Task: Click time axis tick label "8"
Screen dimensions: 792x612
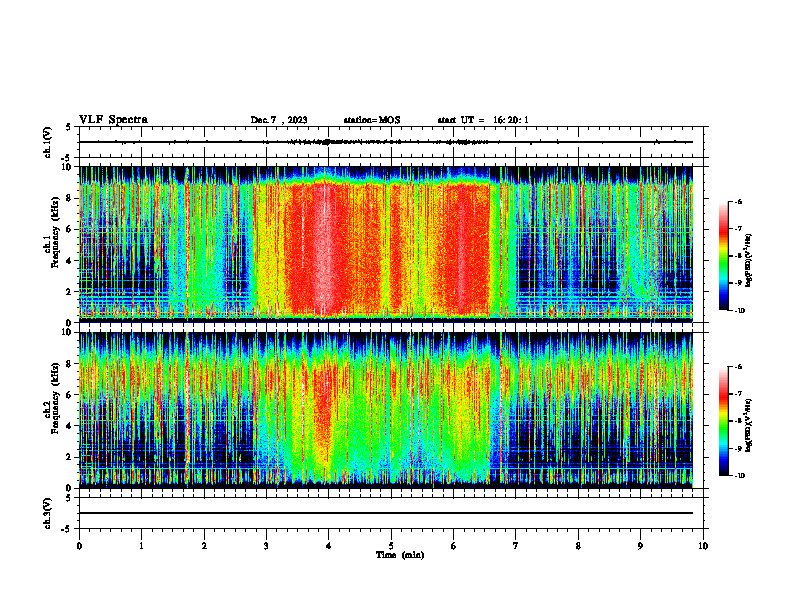Action: pos(578,546)
